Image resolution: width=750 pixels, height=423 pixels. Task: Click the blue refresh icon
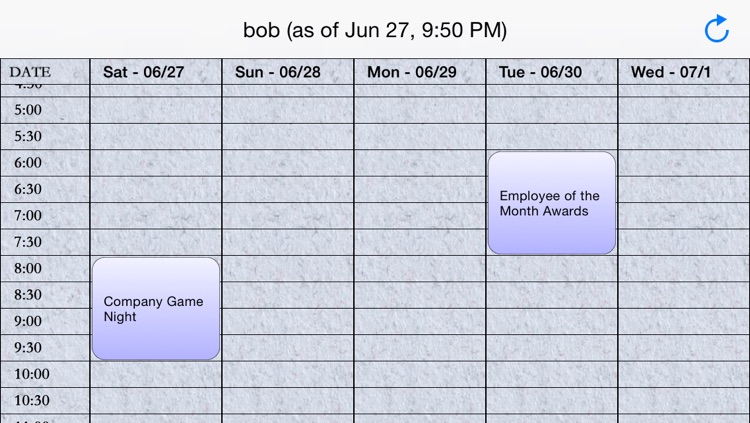tap(717, 29)
